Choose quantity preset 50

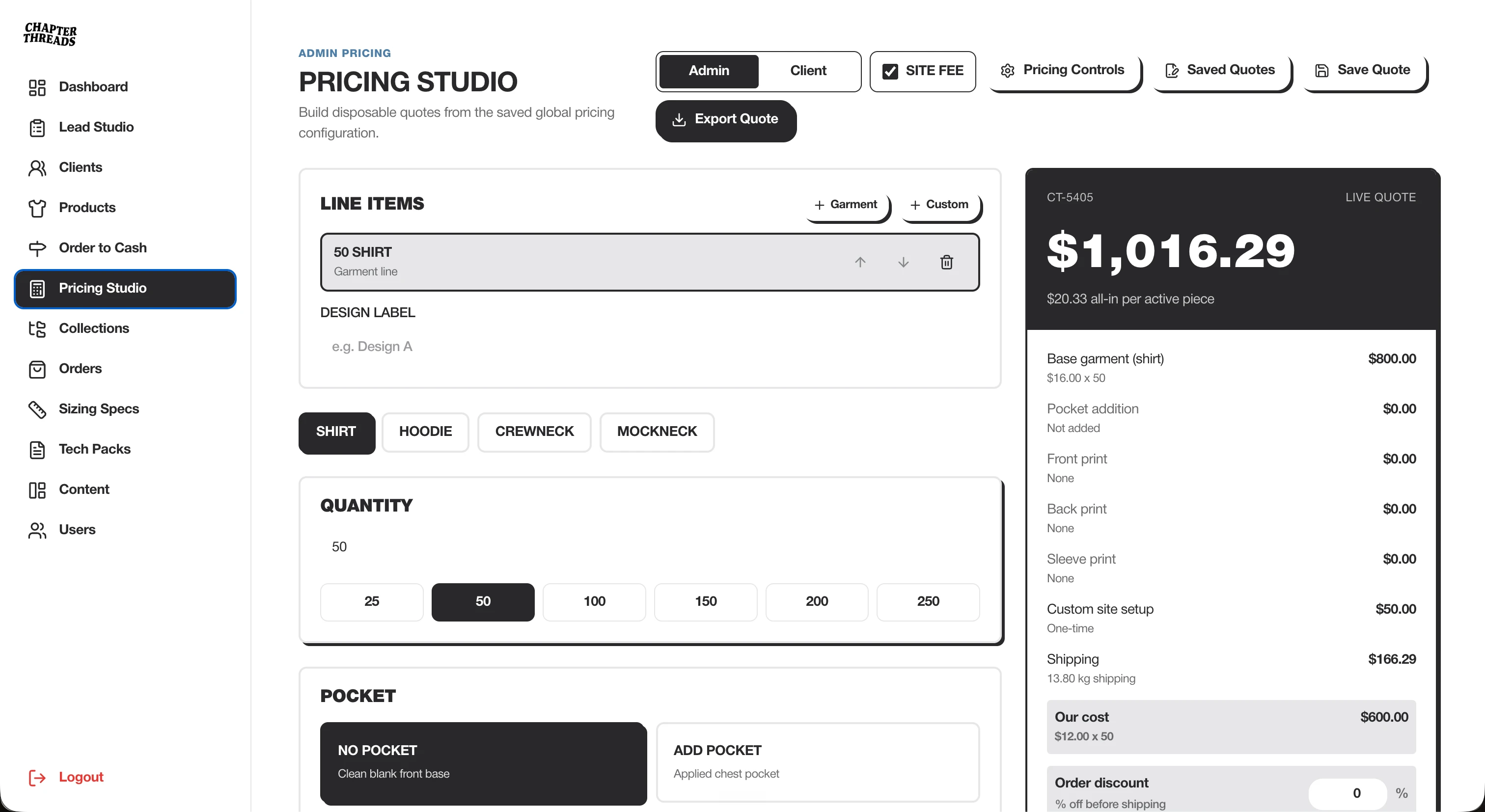click(483, 602)
